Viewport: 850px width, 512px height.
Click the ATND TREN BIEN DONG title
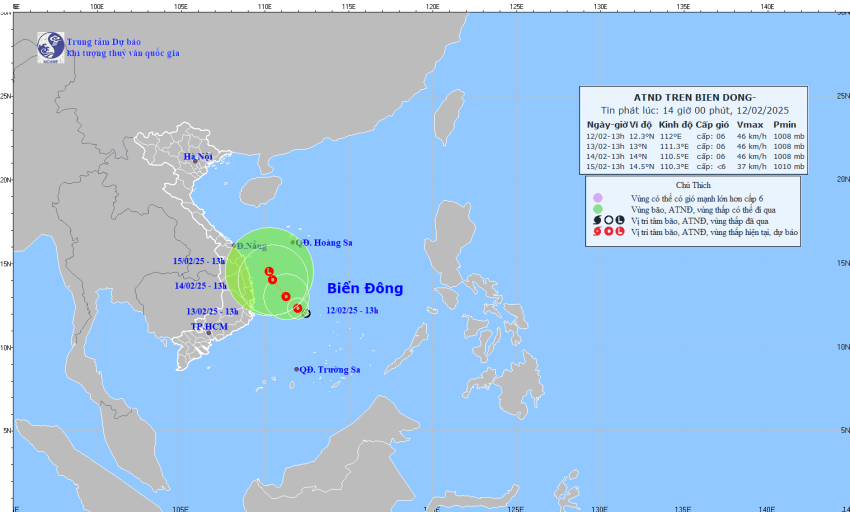(694, 98)
